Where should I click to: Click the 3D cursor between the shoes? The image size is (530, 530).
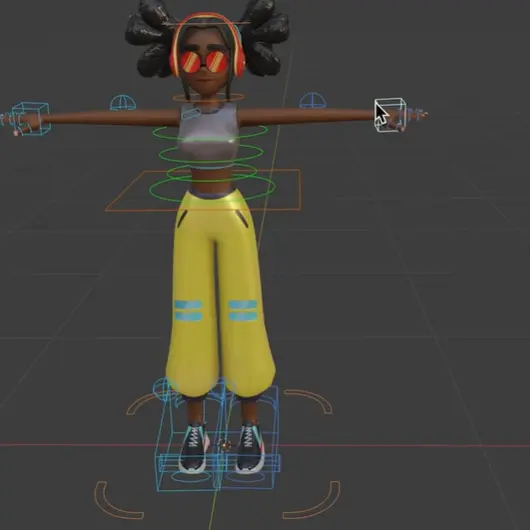tap(224, 445)
